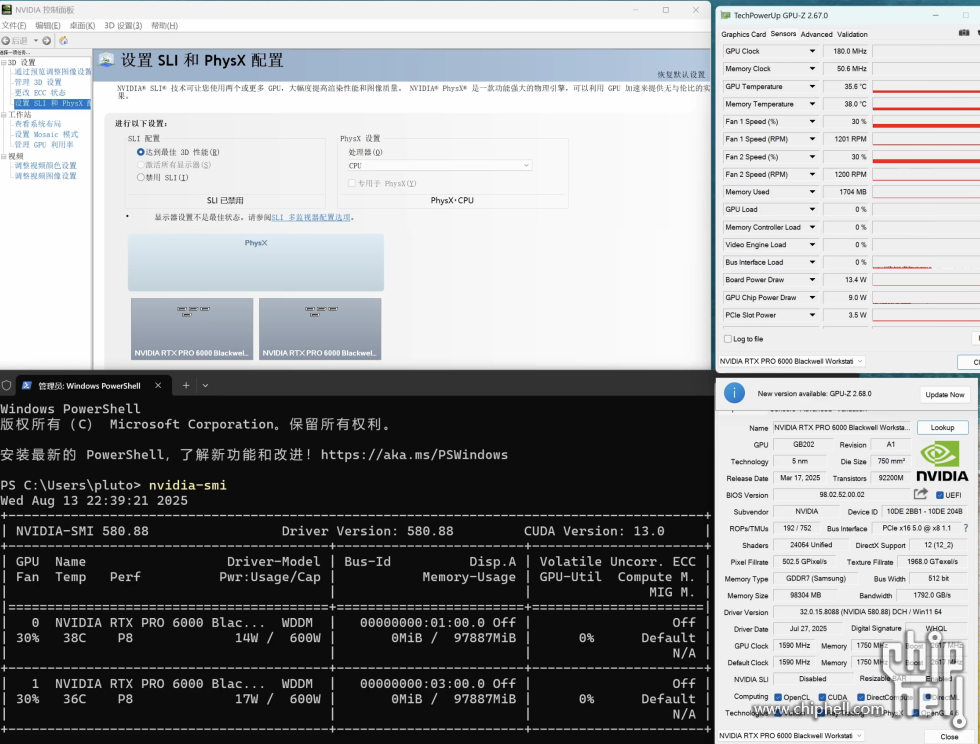This screenshot has height=744, width=980.
Task: Click Close in the GPU-Z Graphics Card window
Action: coord(949,736)
